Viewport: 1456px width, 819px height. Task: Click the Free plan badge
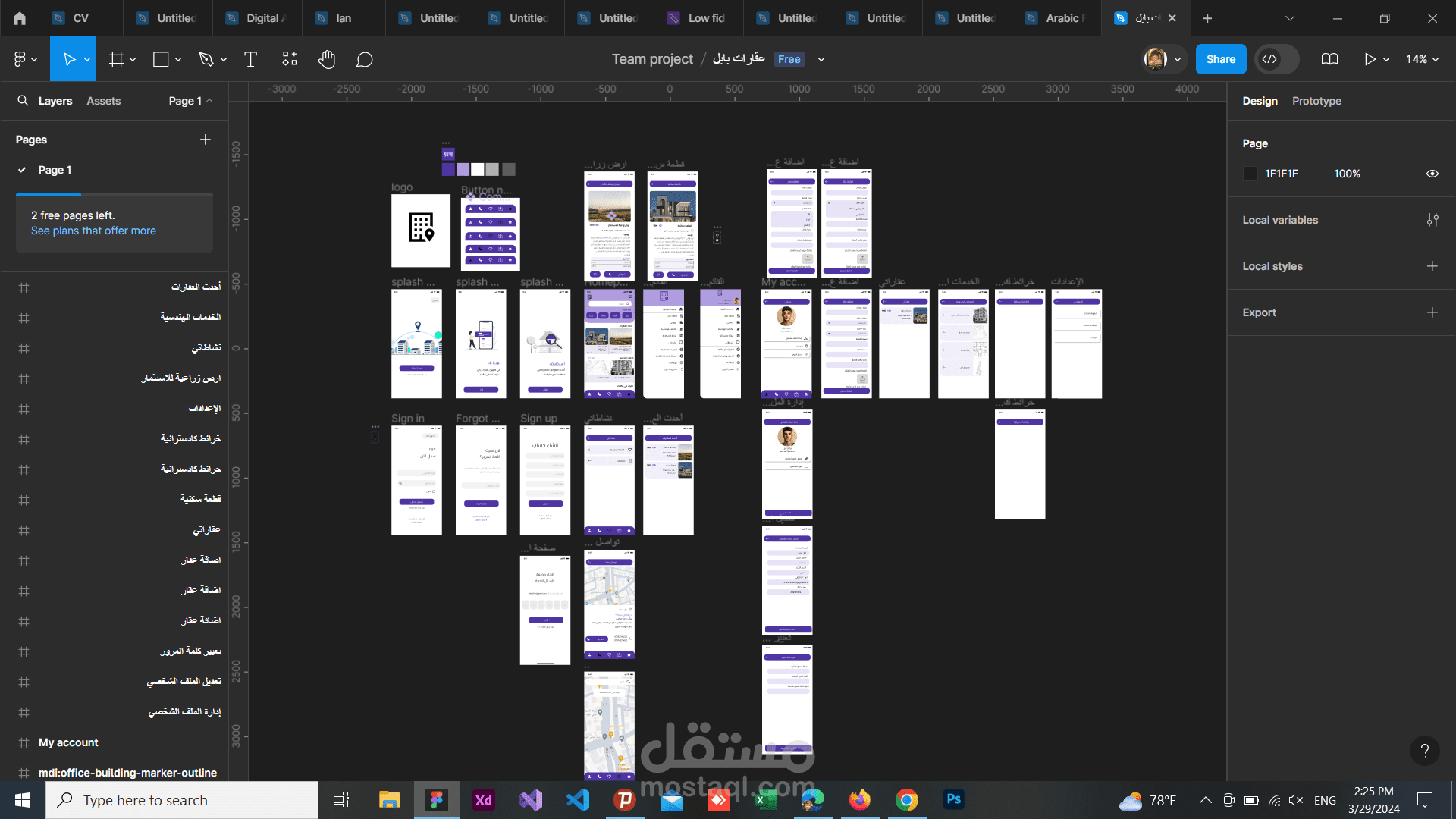coord(789,59)
